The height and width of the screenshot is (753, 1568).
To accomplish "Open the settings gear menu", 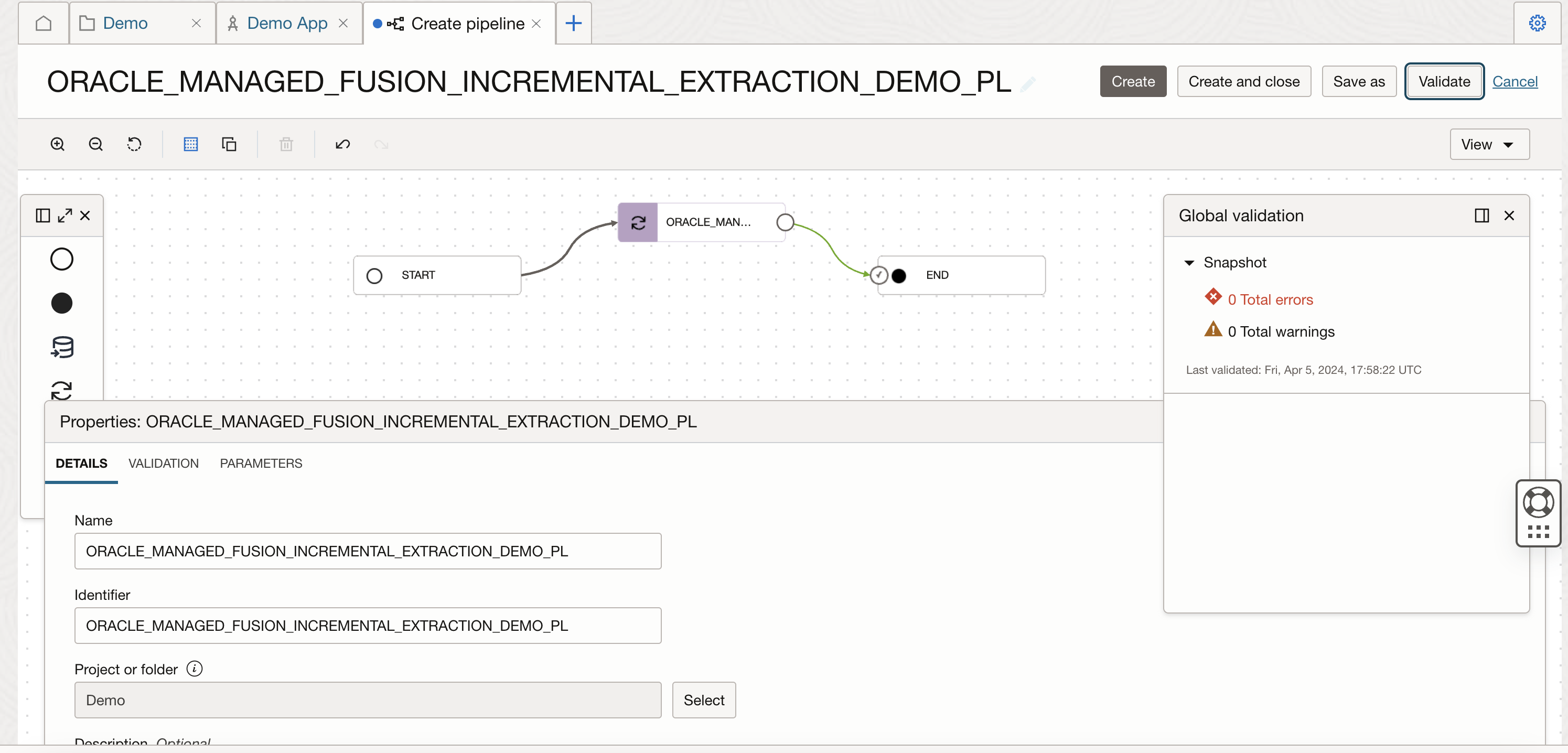I will [1537, 23].
